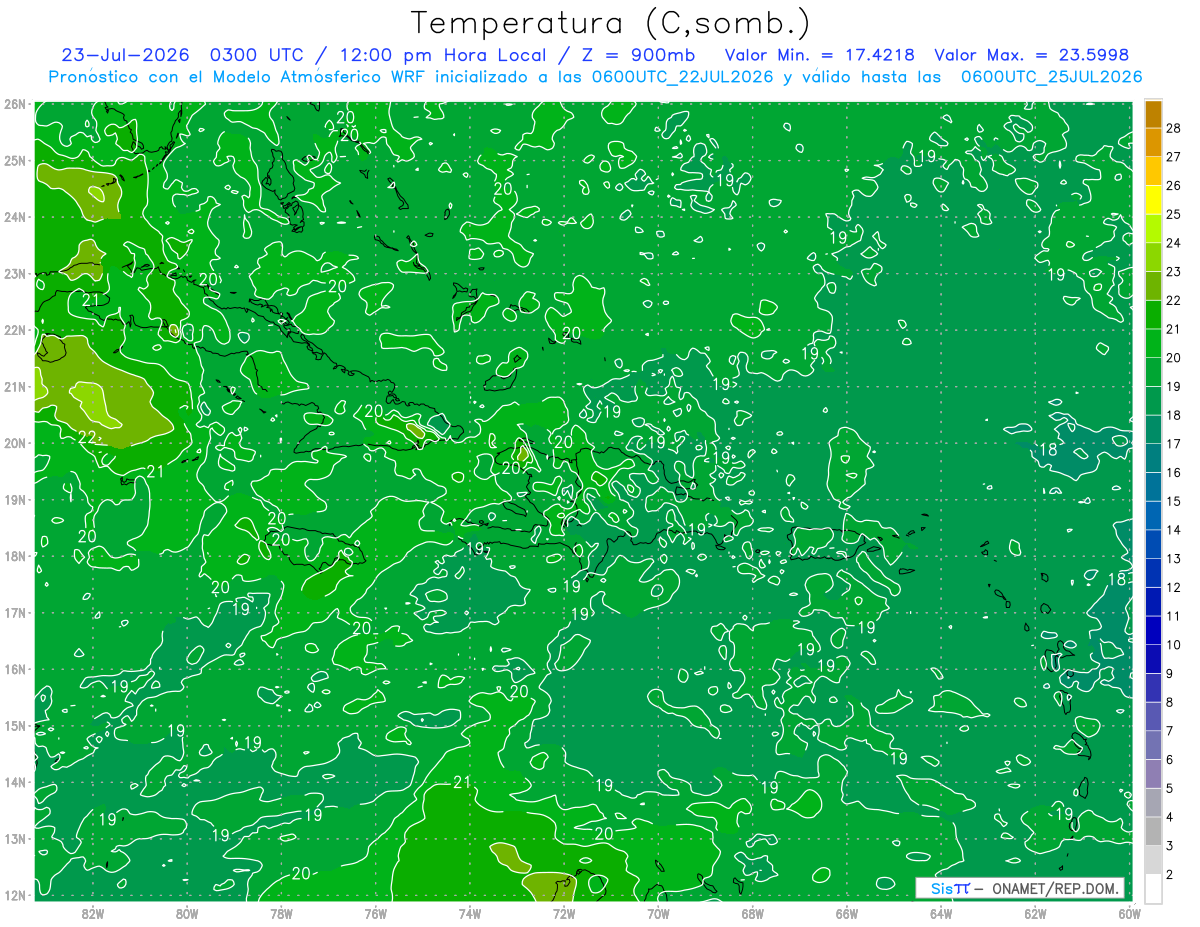The height and width of the screenshot is (927, 1200).
Task: Pick the yellow swatch between 25 and 26
Action: tap(1153, 200)
